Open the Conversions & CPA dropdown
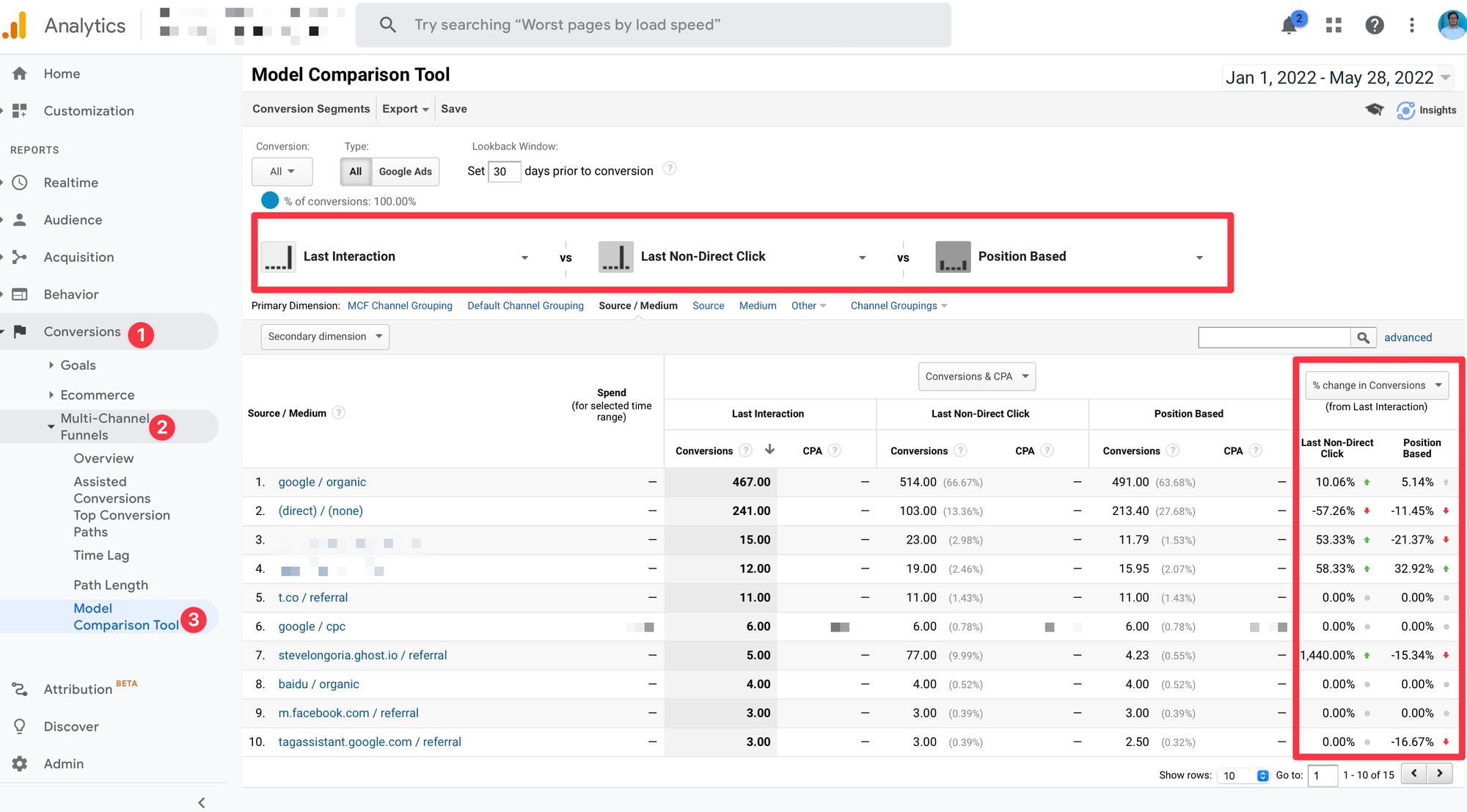 click(977, 376)
